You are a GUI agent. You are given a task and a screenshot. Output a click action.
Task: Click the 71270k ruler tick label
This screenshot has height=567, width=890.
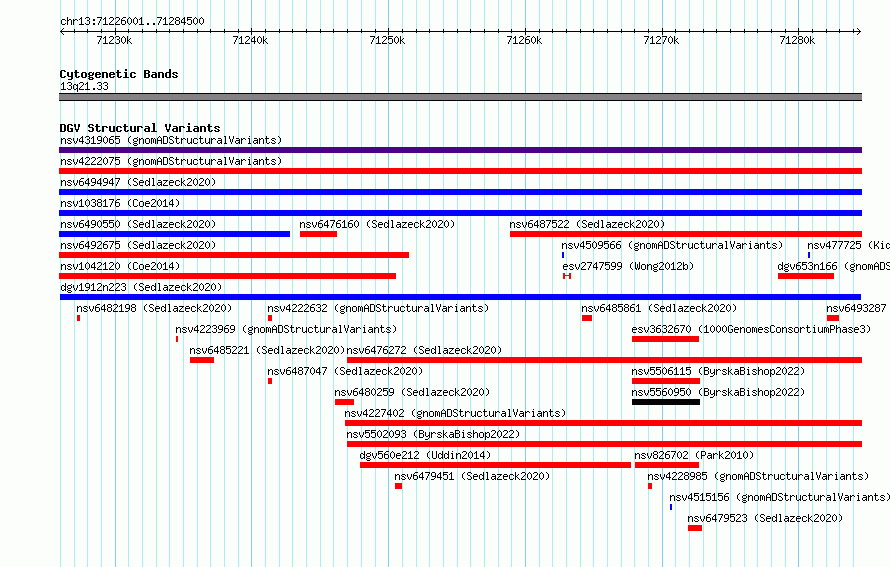[x=661, y=40]
